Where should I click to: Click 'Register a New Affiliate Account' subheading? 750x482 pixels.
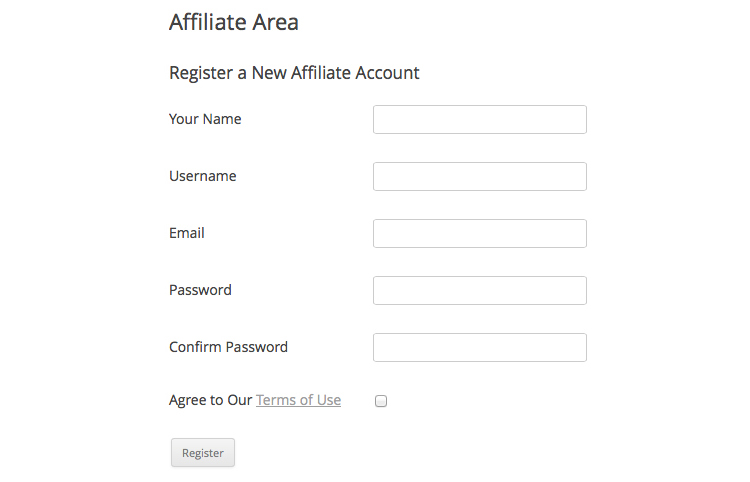click(294, 73)
